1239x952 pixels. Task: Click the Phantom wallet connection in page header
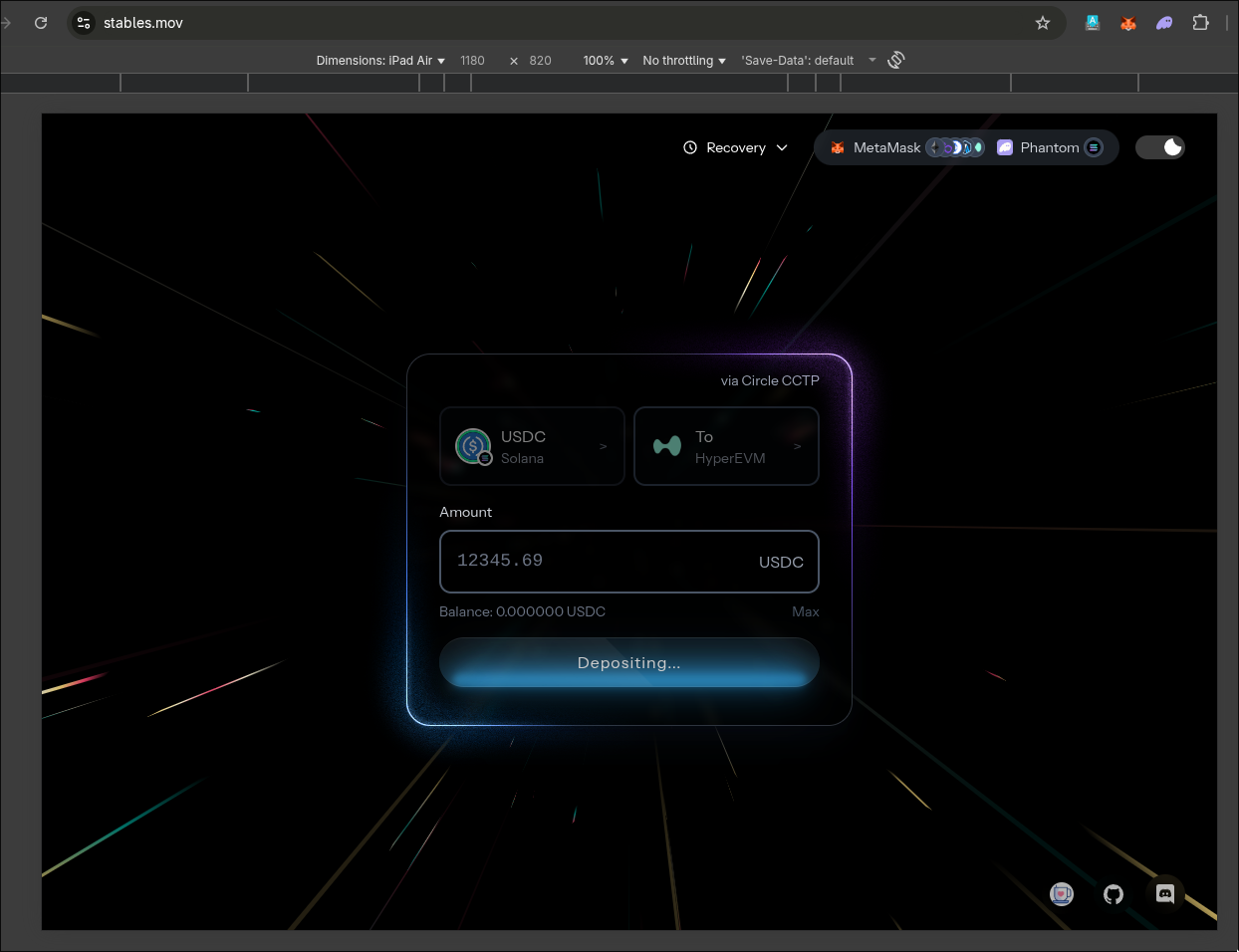click(1049, 147)
